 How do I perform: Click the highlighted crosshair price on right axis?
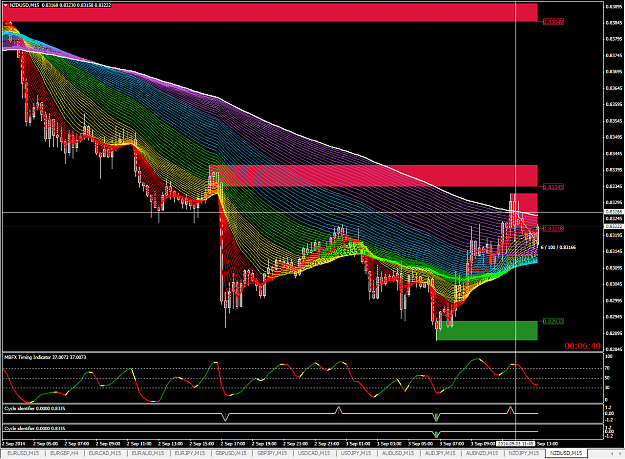[x=612, y=212]
